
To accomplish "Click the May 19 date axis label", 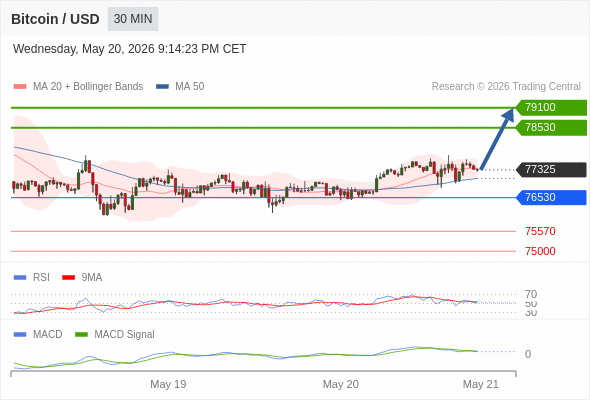I will (168, 384).
